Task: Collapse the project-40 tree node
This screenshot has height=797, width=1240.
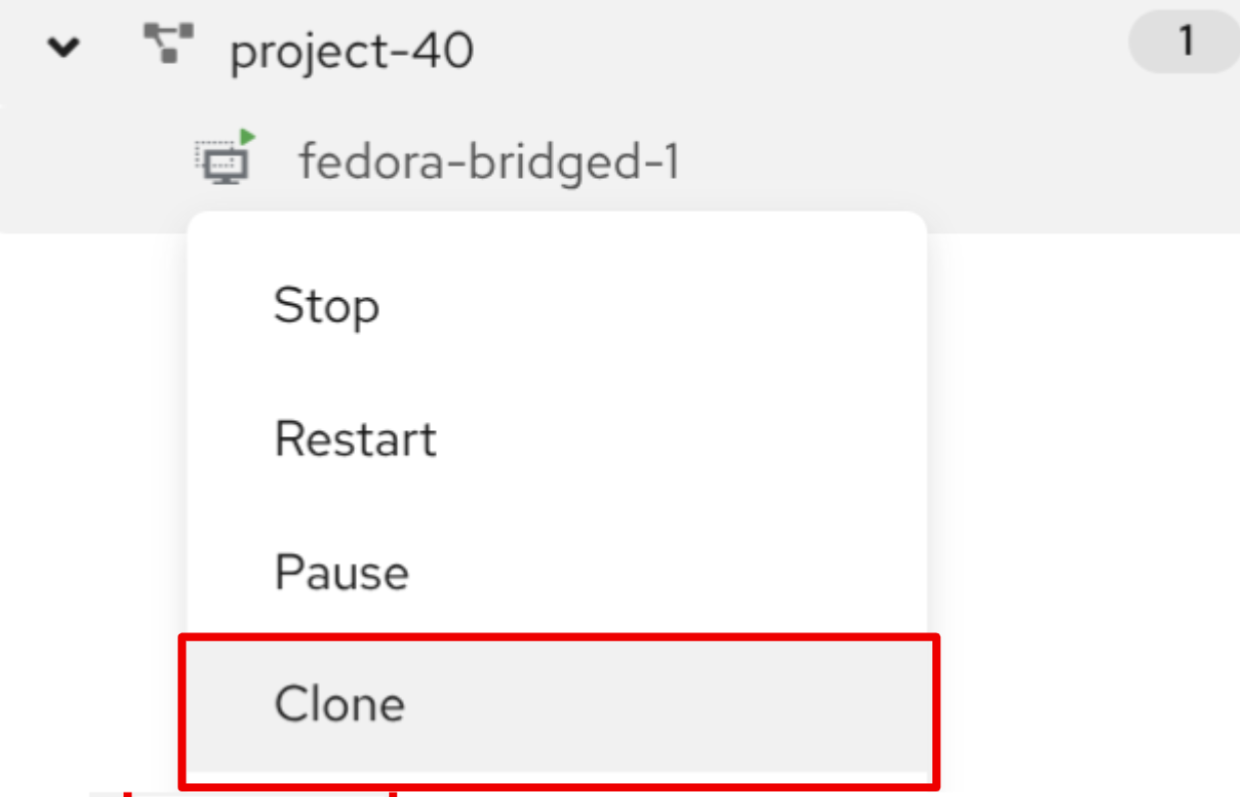Action: tap(63, 48)
